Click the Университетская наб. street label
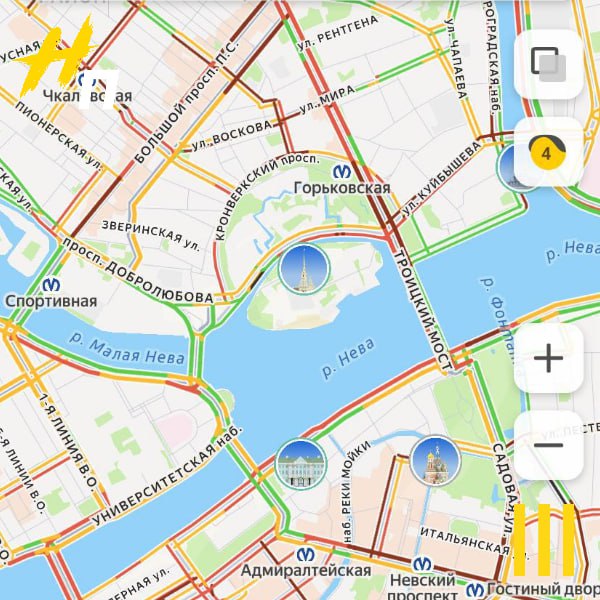Image resolution: width=600 pixels, height=600 pixels. coord(167,475)
